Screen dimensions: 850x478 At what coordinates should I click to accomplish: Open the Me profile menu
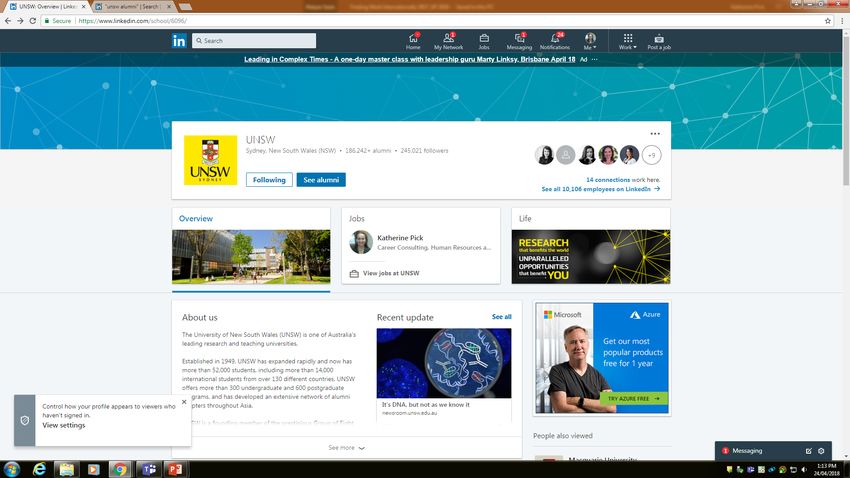tap(590, 41)
